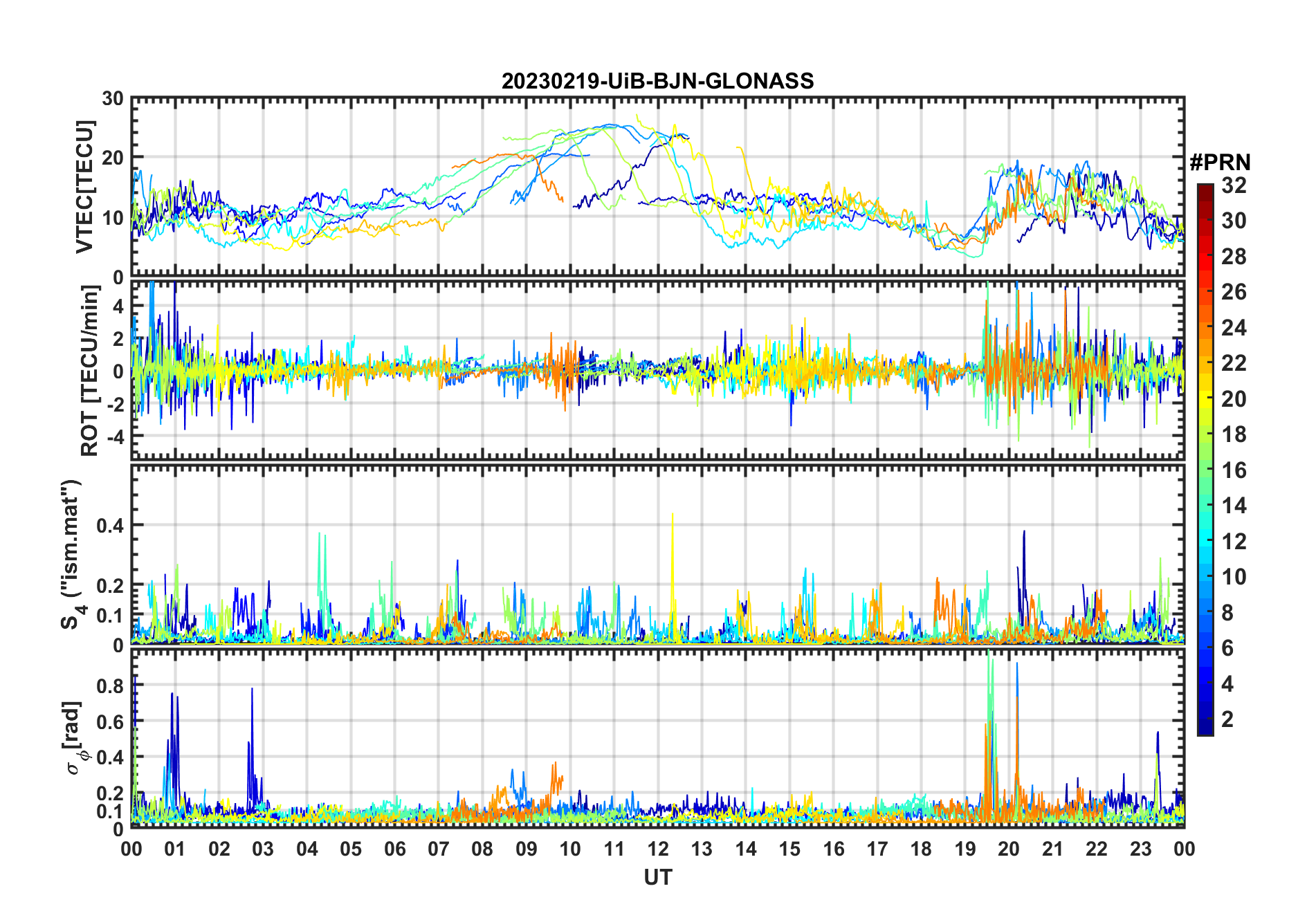Screen dimensions: 1316x920
Task: Click the 0.6 tick on the sigma phi axis
Action: pyautogui.click(x=111, y=722)
